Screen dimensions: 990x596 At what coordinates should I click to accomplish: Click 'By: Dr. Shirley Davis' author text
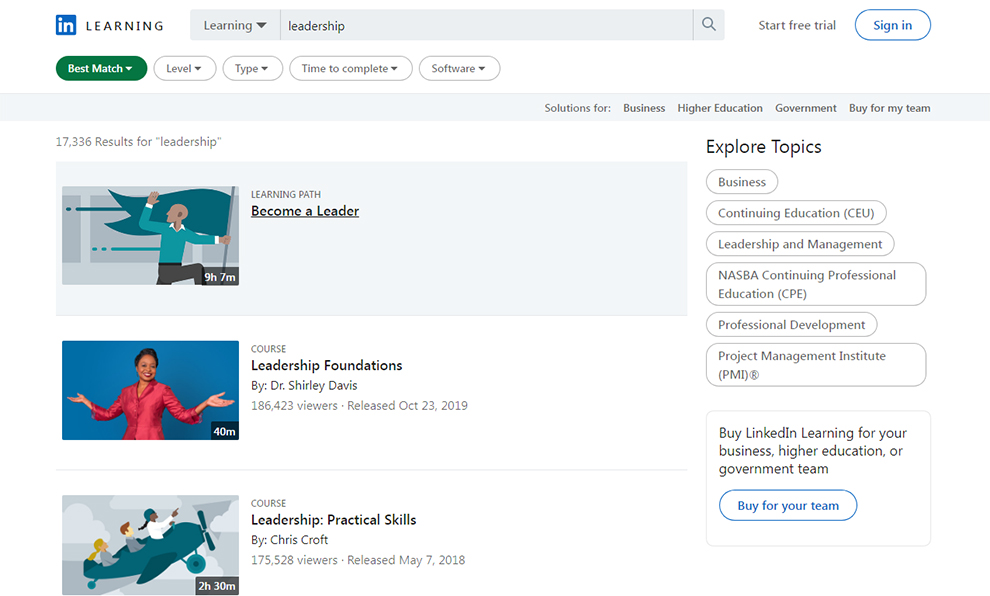(304, 385)
